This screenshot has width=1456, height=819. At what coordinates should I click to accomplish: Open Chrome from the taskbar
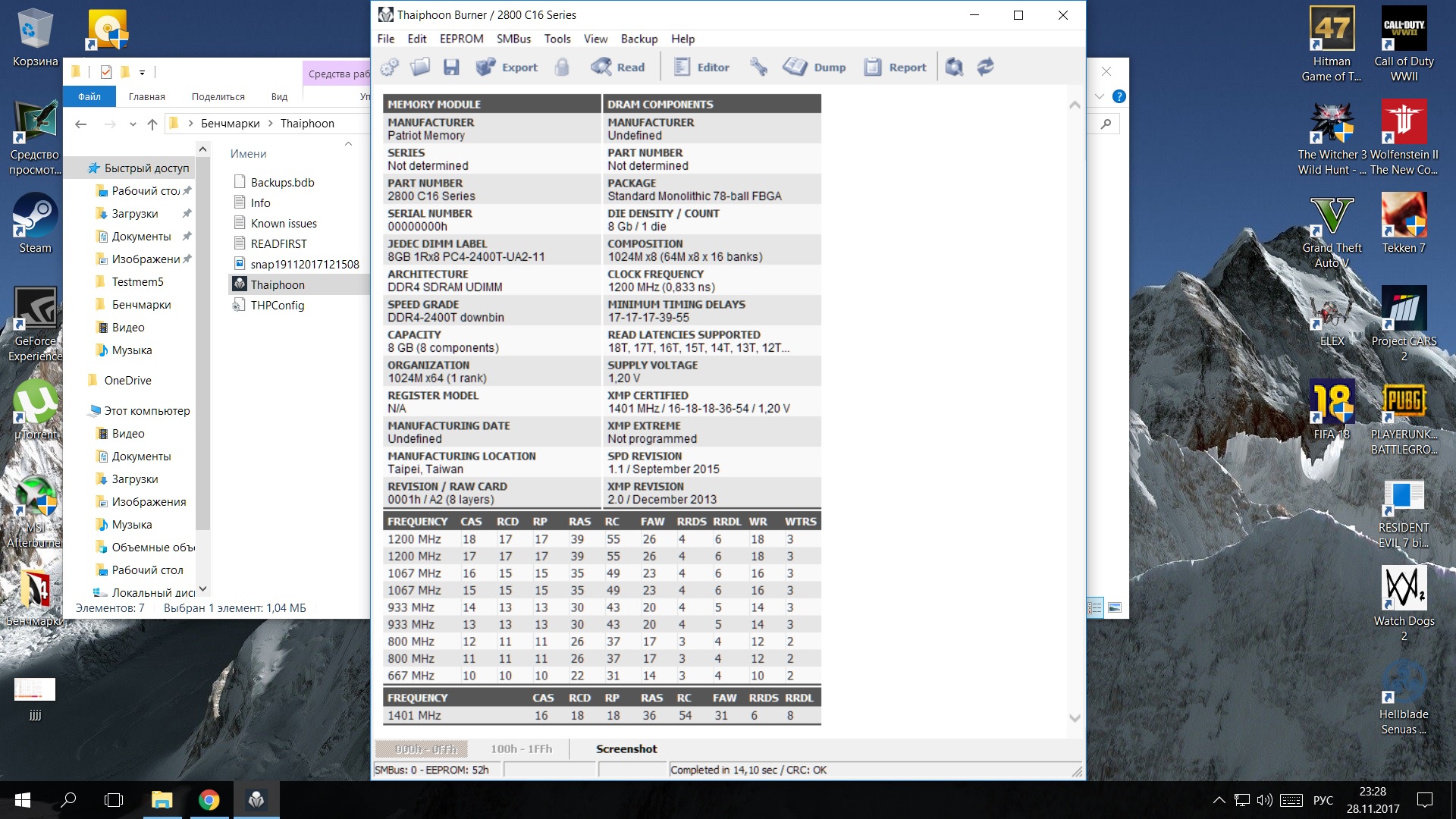(x=209, y=800)
